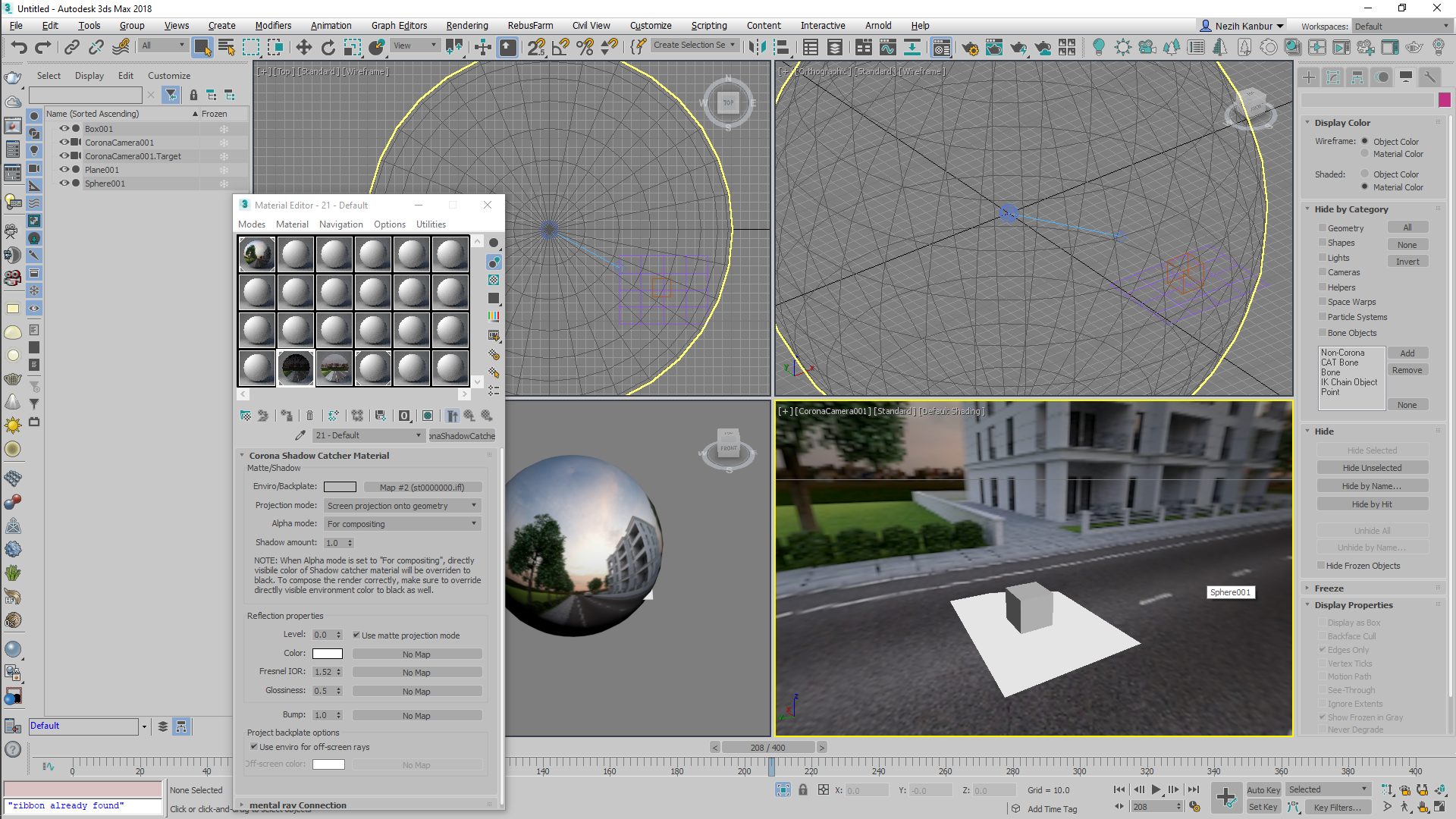Click the Scene Explorer lock selection icon
The width and height of the screenshot is (1456, 819).
click(x=193, y=95)
